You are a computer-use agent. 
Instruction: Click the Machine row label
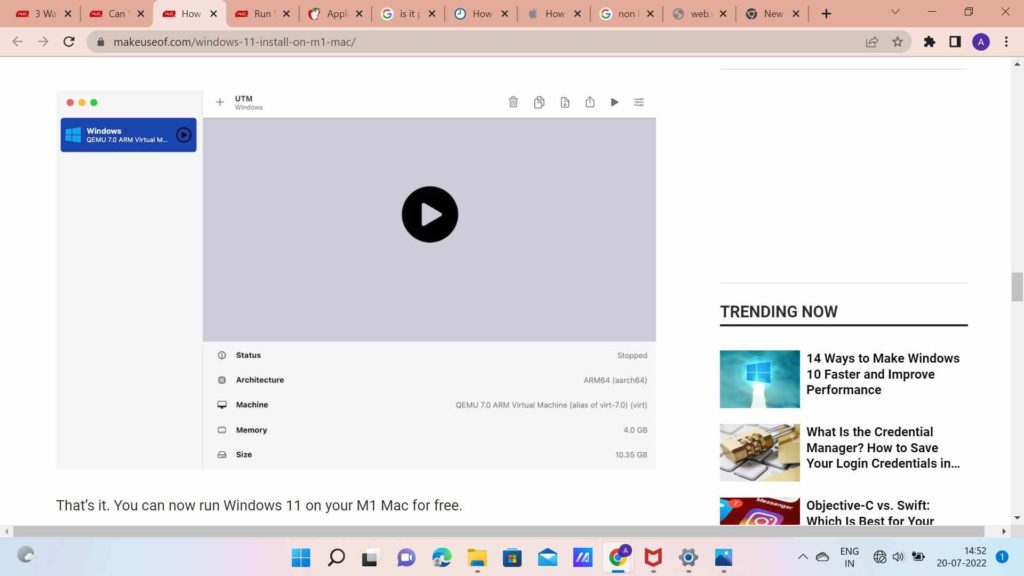click(252, 405)
